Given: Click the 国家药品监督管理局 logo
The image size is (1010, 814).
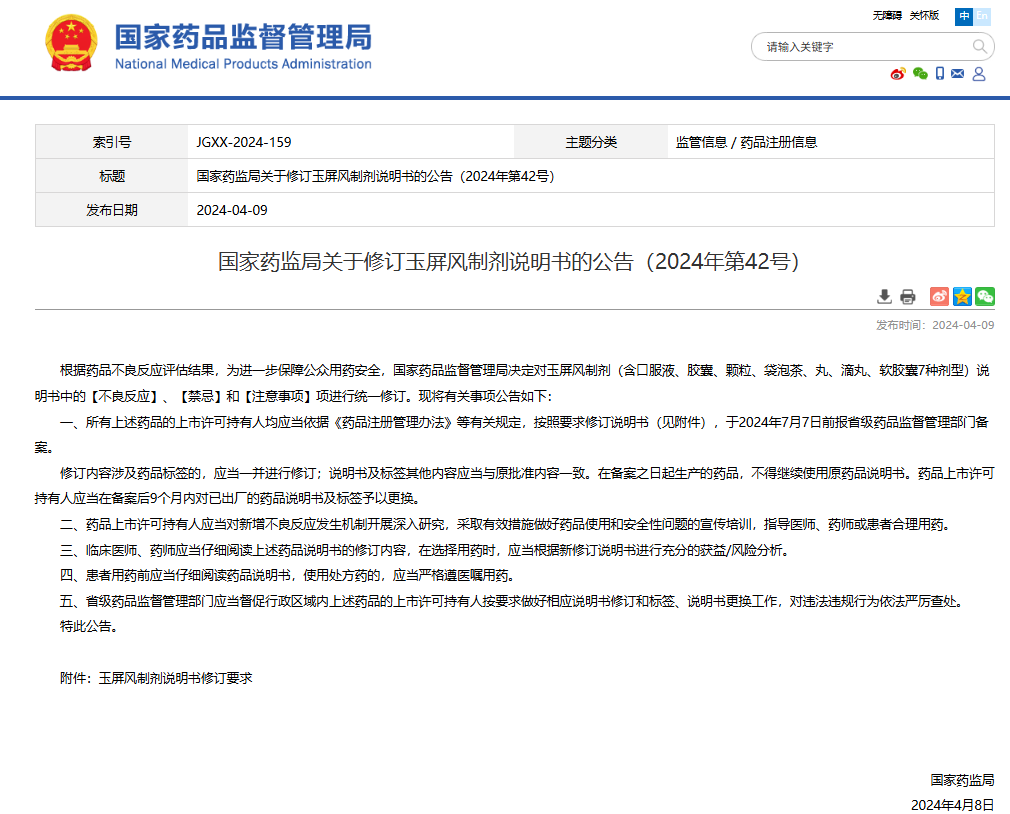Looking at the screenshot, I should click(x=72, y=43).
